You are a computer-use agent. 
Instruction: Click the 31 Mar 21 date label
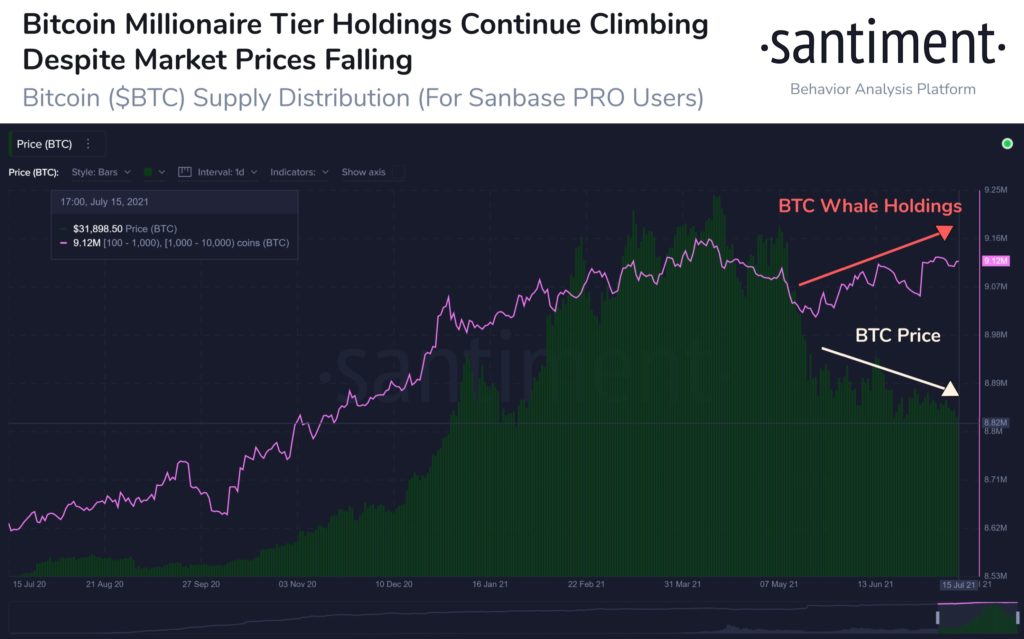[x=682, y=584]
